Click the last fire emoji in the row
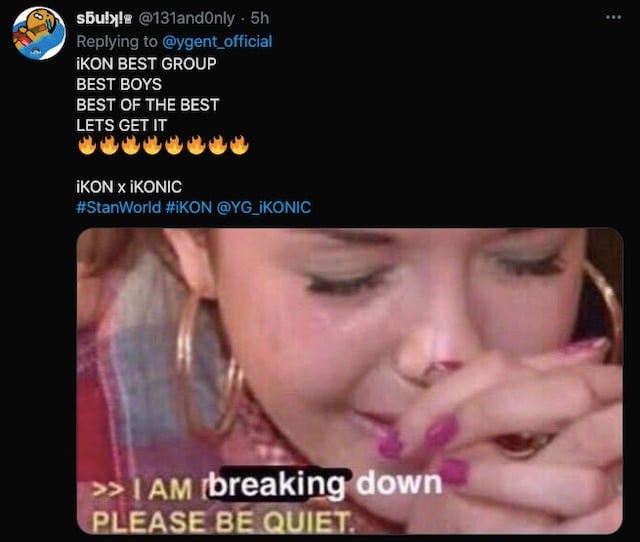 click(239, 145)
